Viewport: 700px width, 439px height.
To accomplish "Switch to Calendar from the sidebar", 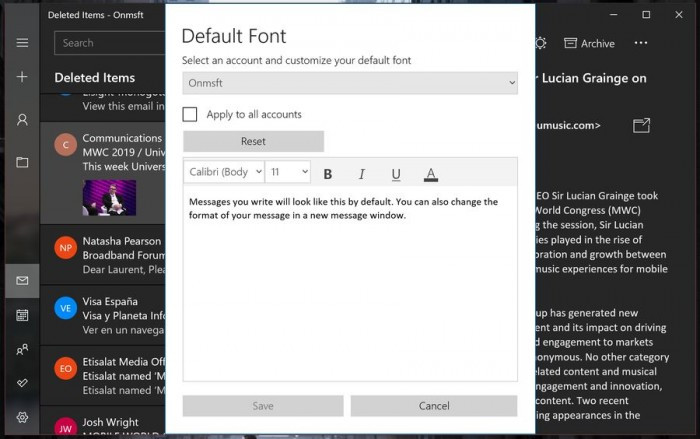I will [x=22, y=315].
